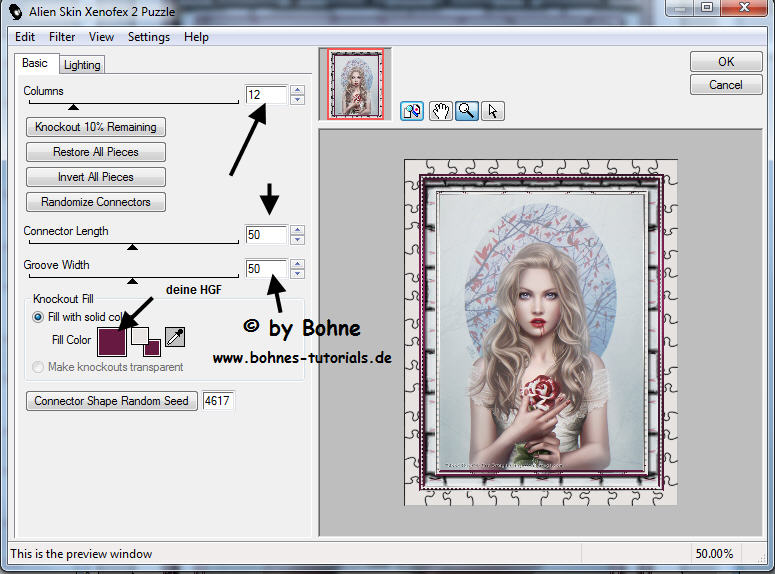This screenshot has height=574, width=775.
Task: Click Connector Shape Random Seed button
Action: [112, 401]
